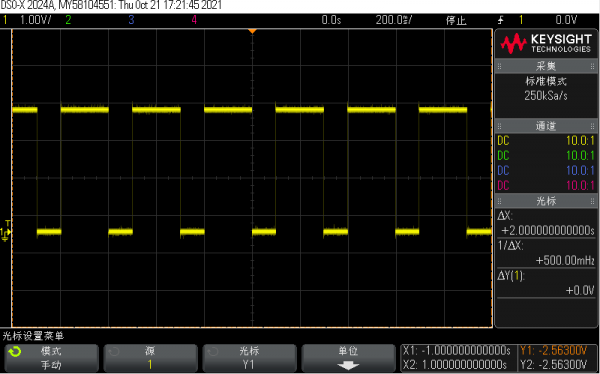Image resolution: width=600 pixels, height=374 pixels.
Task: Click the yellow trigger source 1 indicator
Action: coord(521,20)
